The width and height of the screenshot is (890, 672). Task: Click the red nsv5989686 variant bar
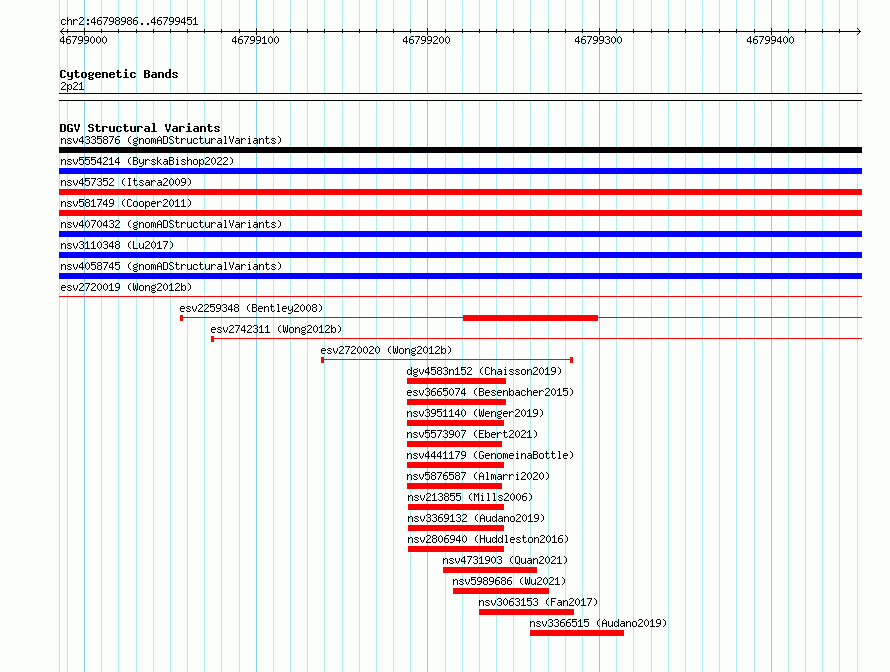click(501, 591)
